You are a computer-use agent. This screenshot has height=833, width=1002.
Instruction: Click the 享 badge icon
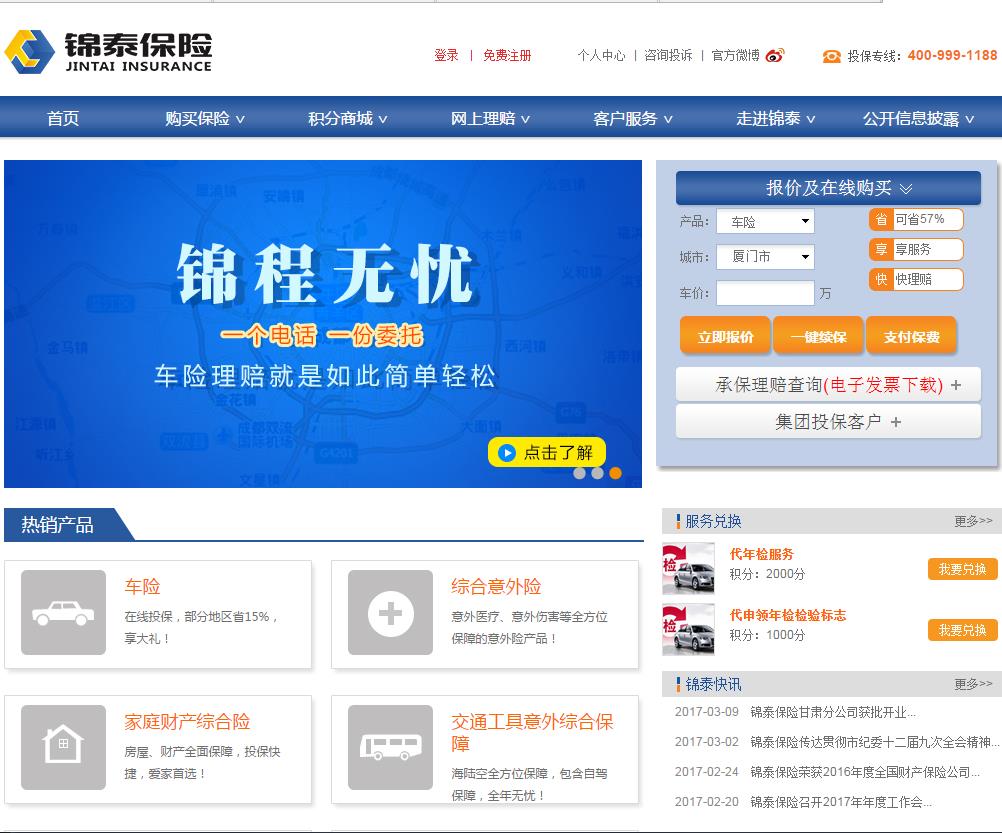tap(881, 249)
